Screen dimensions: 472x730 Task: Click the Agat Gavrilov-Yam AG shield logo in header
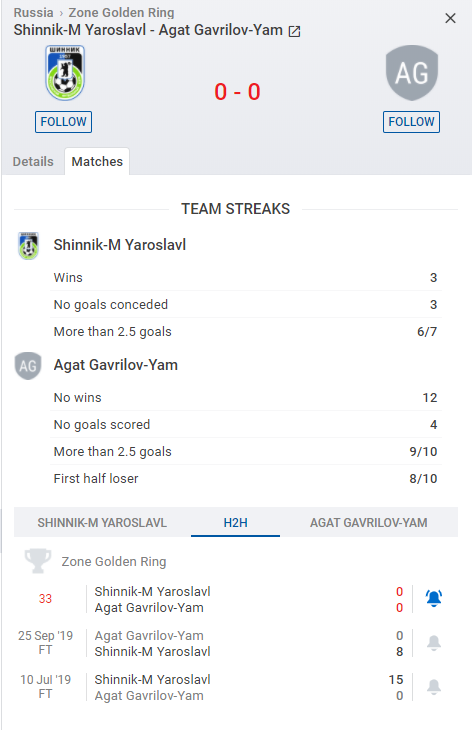tap(412, 73)
